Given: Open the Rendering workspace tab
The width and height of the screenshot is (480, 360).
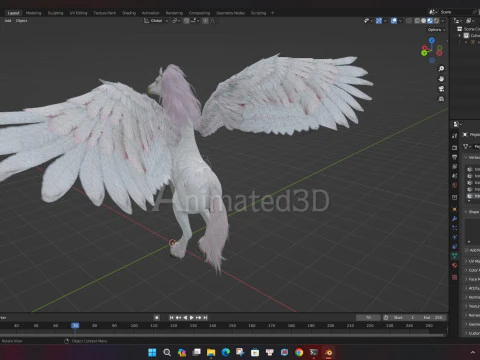Looking at the screenshot, I should 174,13.
